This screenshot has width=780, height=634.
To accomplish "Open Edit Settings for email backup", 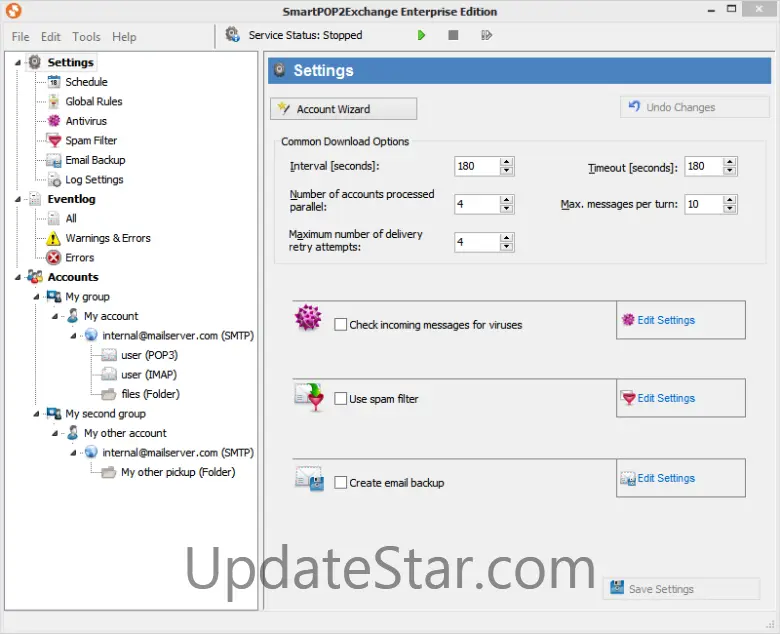I will pos(681,478).
